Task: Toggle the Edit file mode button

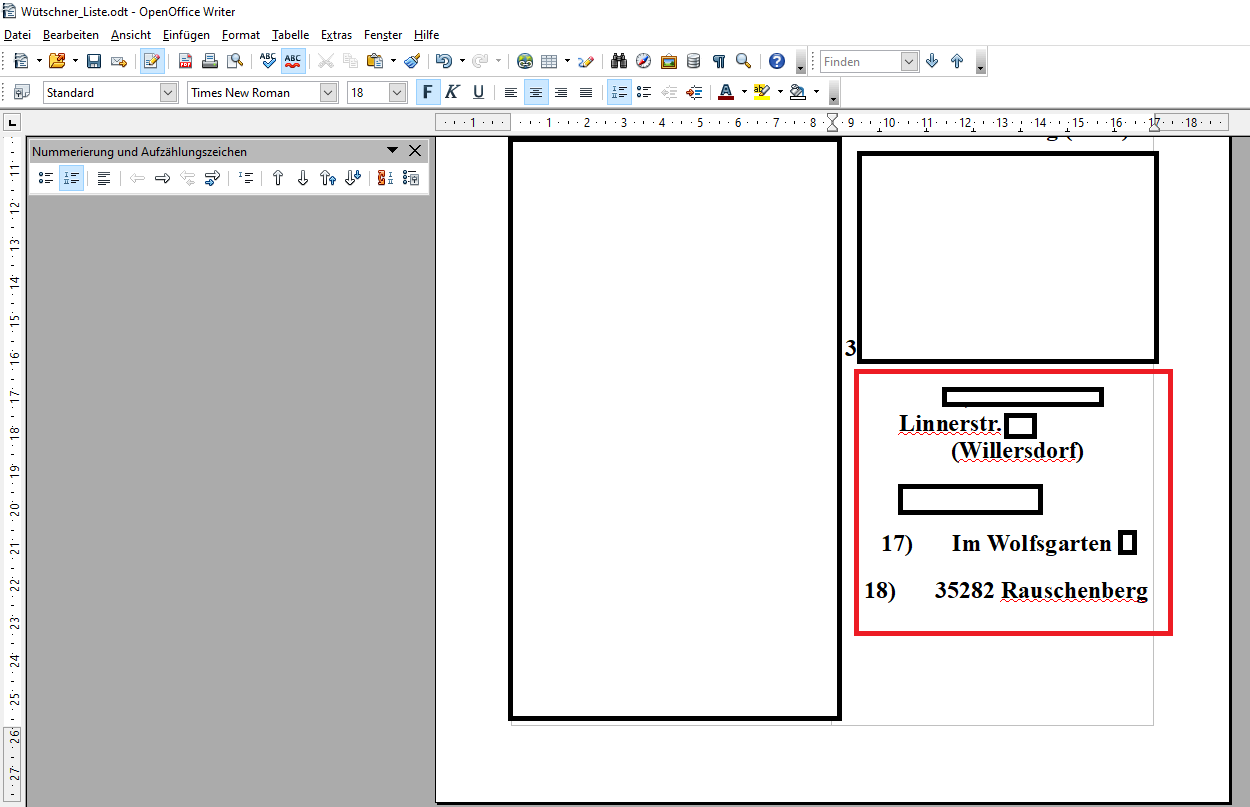Action: [x=152, y=61]
